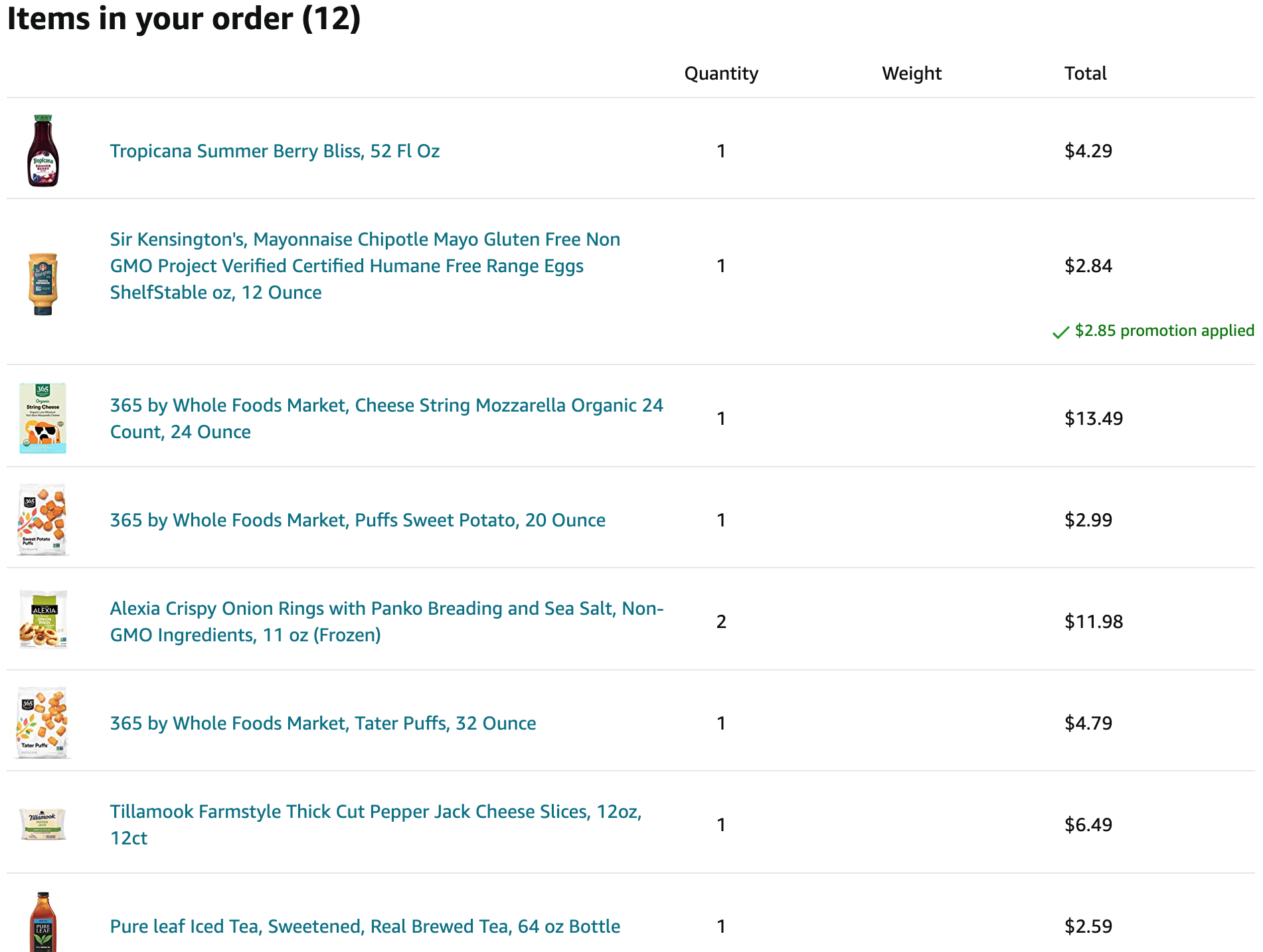Click the Pure Leaf Iced Tea bottle image
The width and height of the screenshot is (1263, 952).
(43, 923)
